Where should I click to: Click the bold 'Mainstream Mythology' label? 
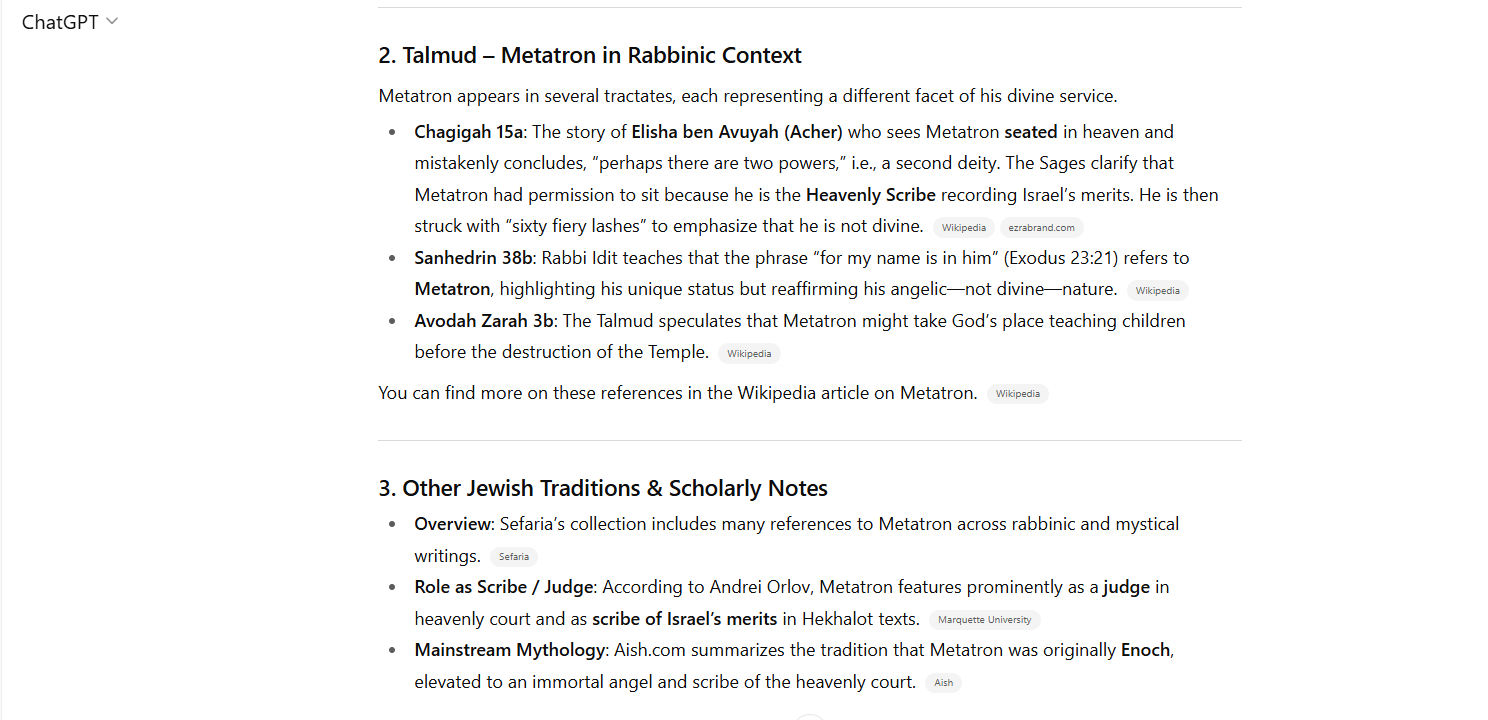[x=509, y=650]
